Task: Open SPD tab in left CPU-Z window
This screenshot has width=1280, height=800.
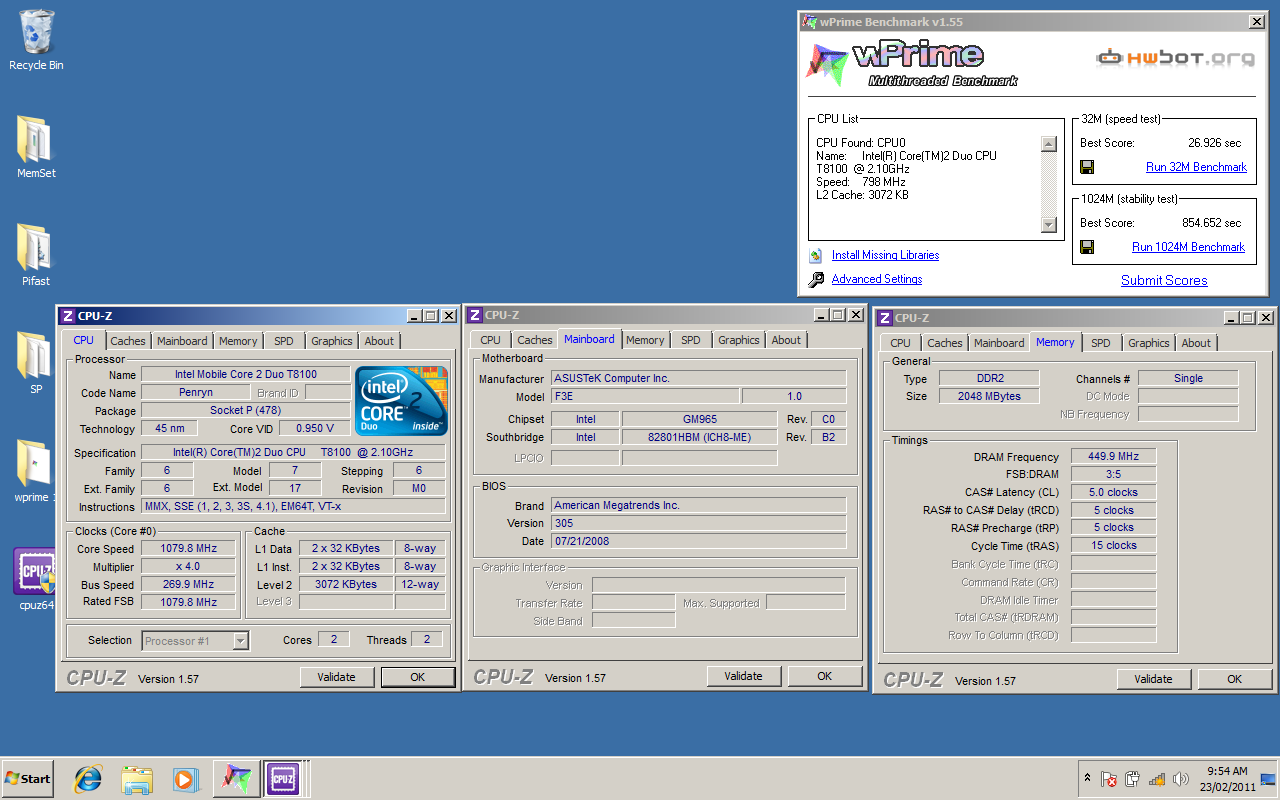Action: click(284, 341)
